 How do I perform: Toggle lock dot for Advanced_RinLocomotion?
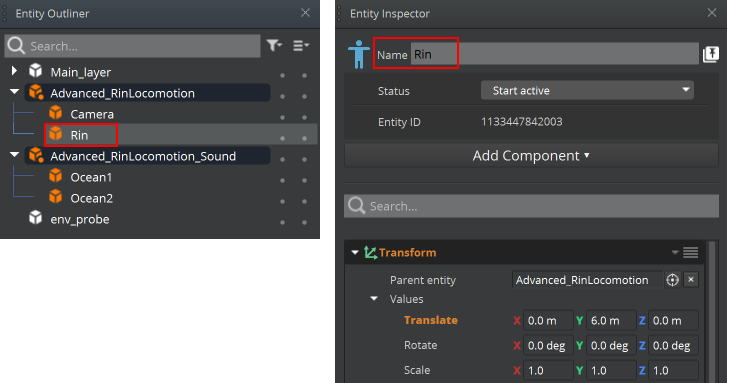(304, 96)
